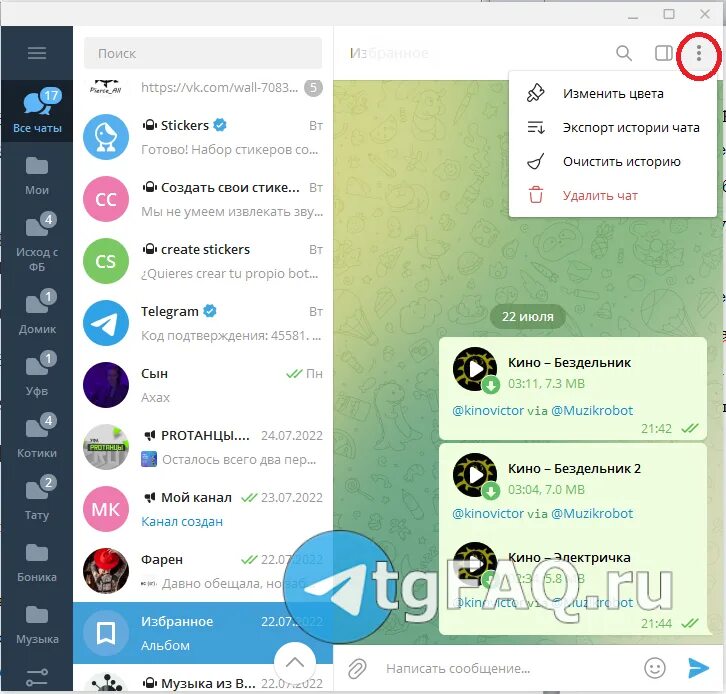Click the Сын profile picture
The width and height of the screenshot is (726, 694).
click(x=106, y=385)
